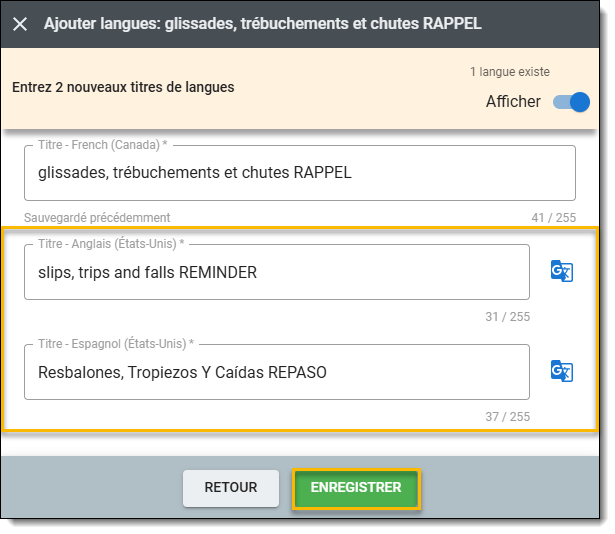Click the "Titre - Espagnol (États-Unis)" field label
Image resolution: width=615 pixels, height=534 pixels.
115,344
